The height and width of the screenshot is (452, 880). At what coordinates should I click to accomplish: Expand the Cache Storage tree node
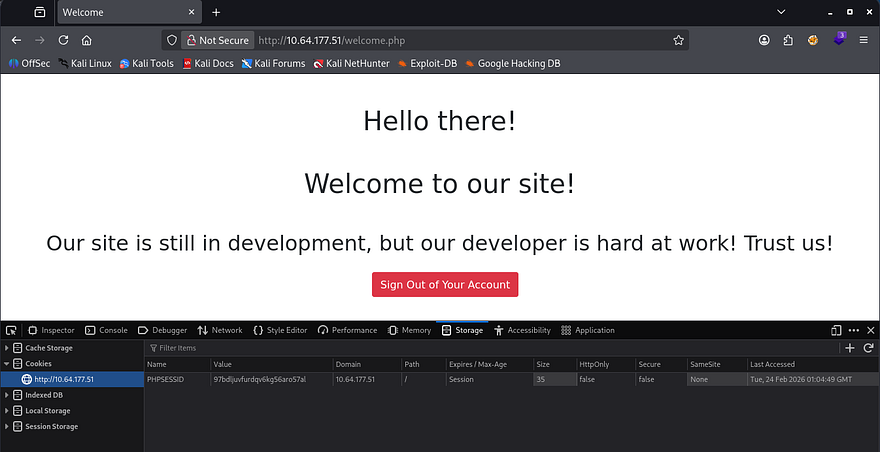[x=7, y=348]
